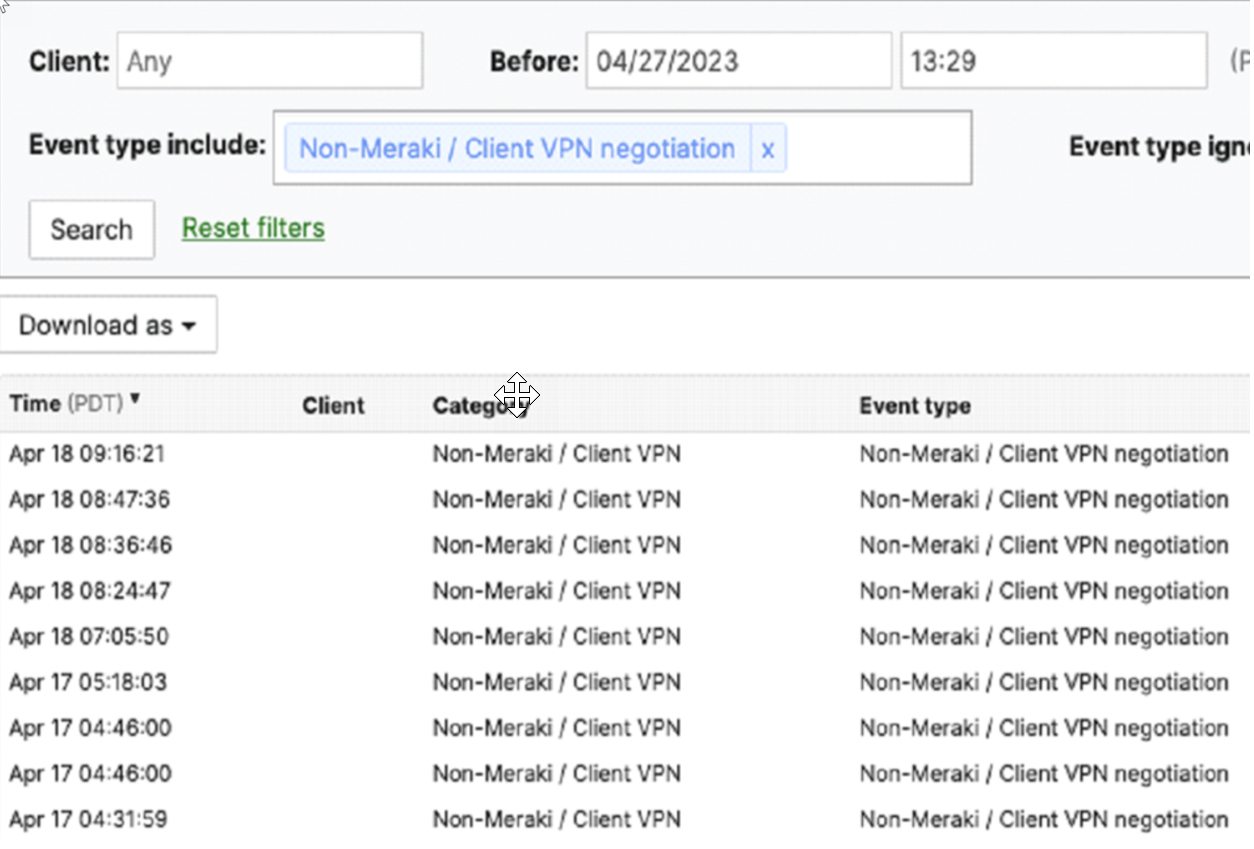Click the Reset filters link

253,229
